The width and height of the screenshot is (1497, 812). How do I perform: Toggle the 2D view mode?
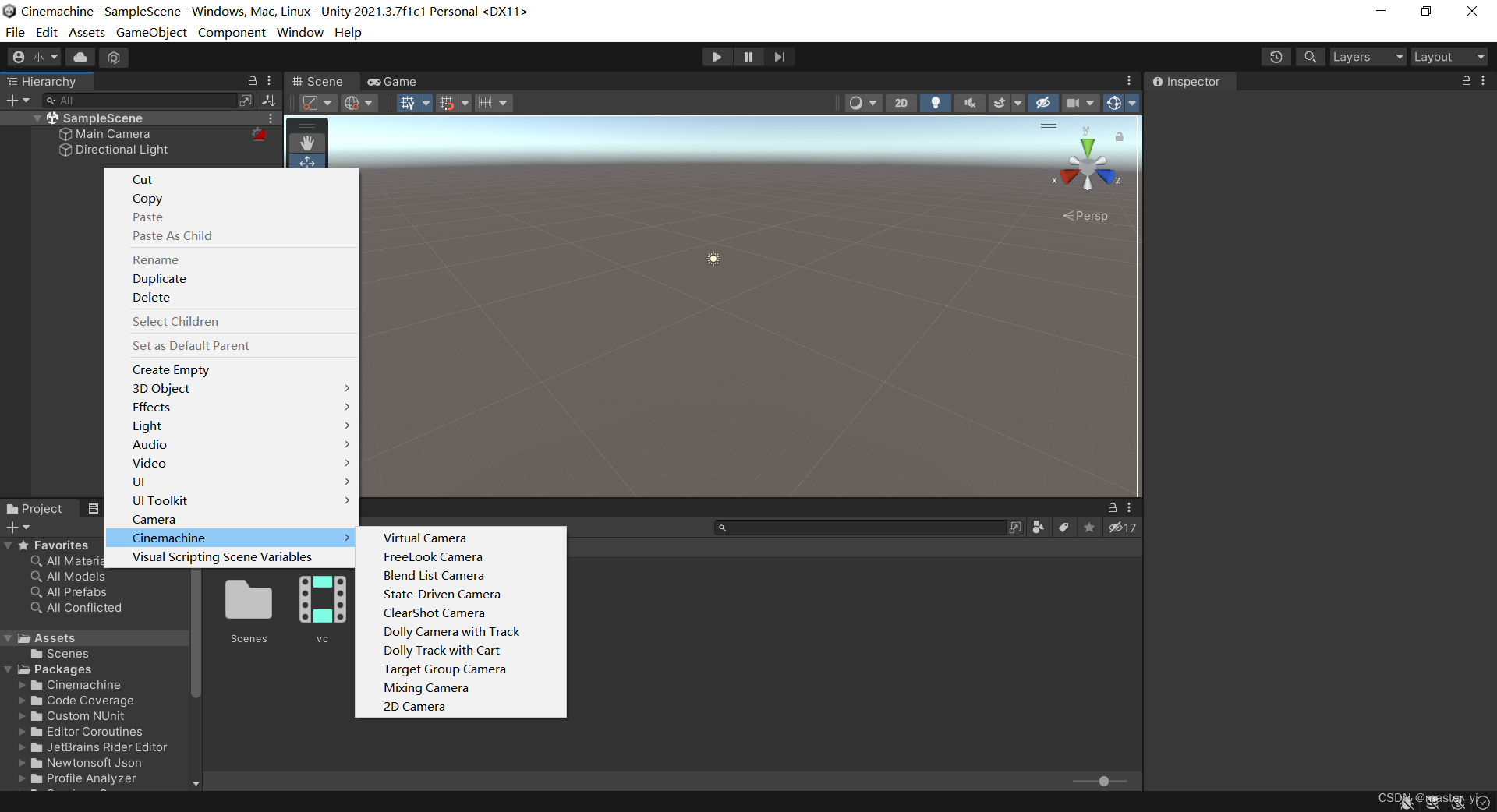pos(901,103)
